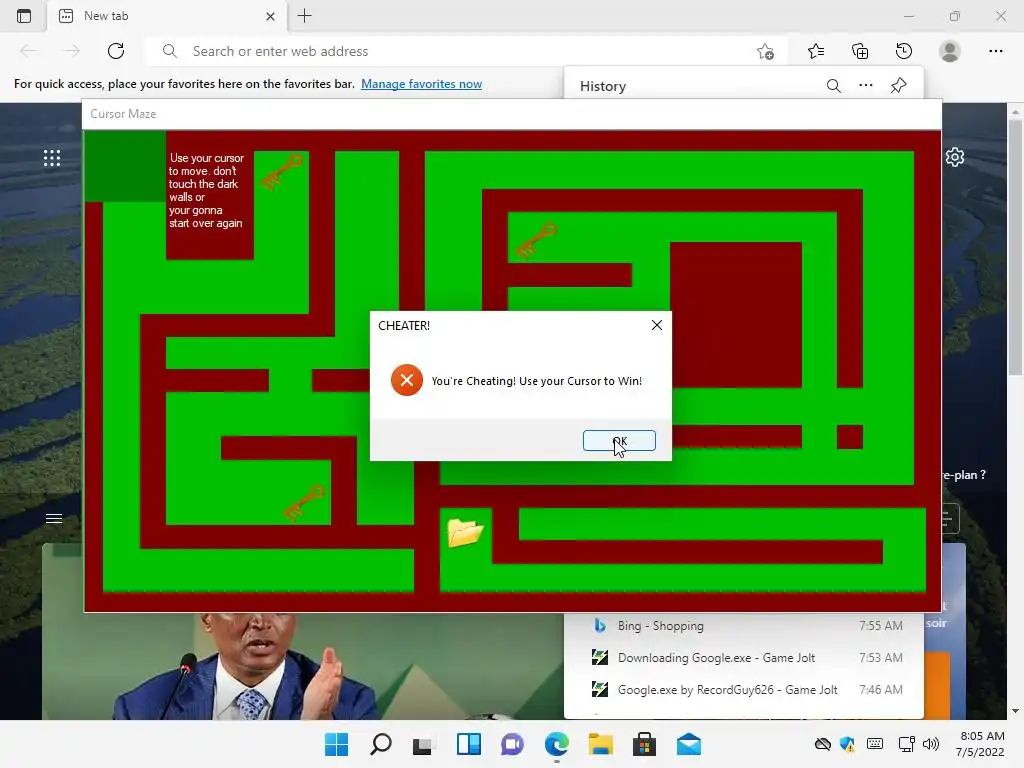
Task: Open the hamburger menu on new tab page
Action: 54,519
